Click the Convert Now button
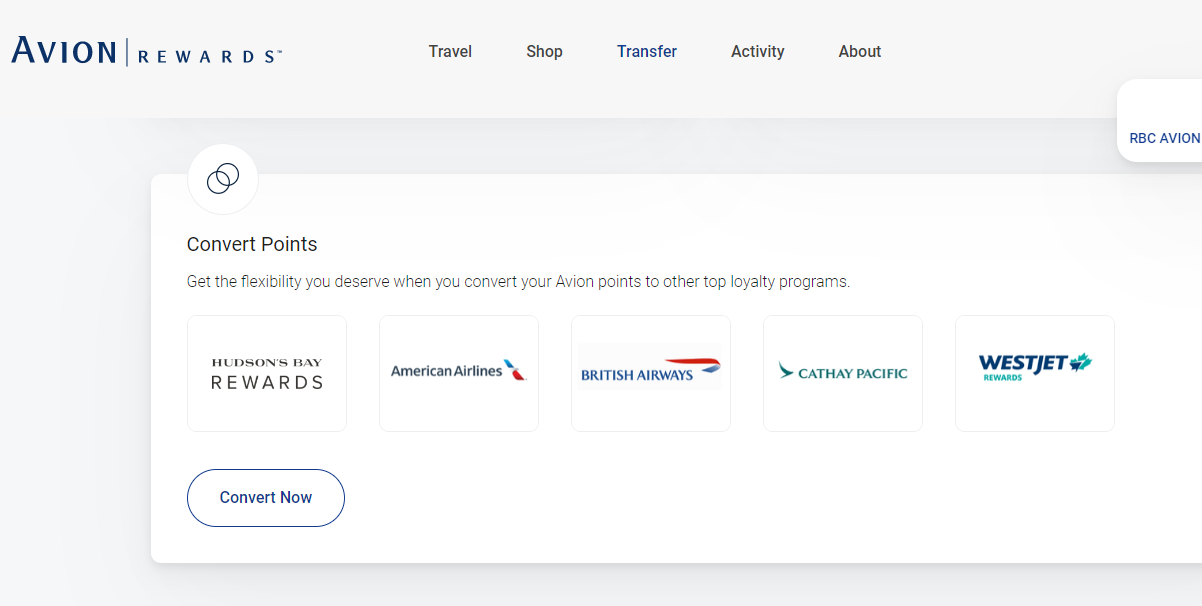Screen dimensions: 1202x606 coord(266,497)
